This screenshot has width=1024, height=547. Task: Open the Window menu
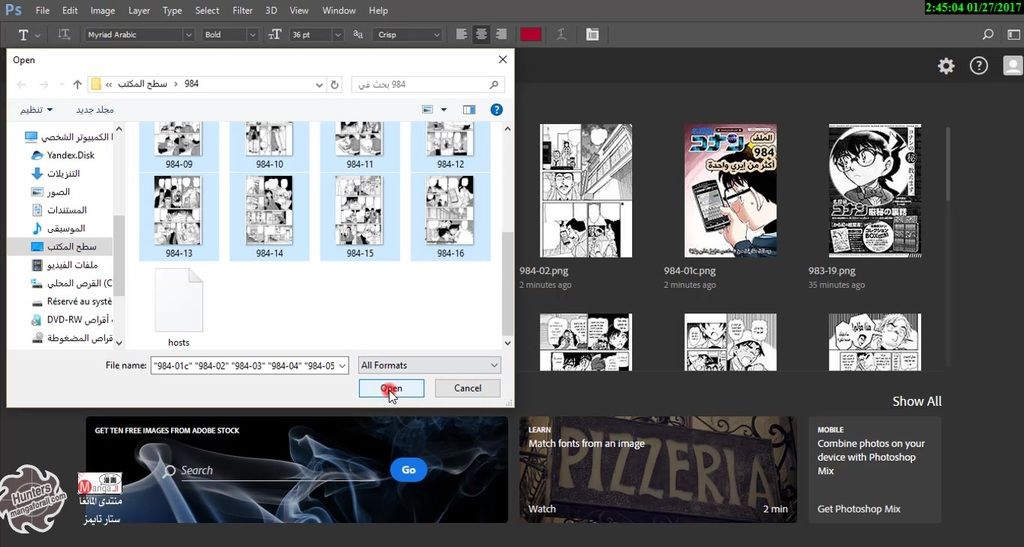click(339, 10)
